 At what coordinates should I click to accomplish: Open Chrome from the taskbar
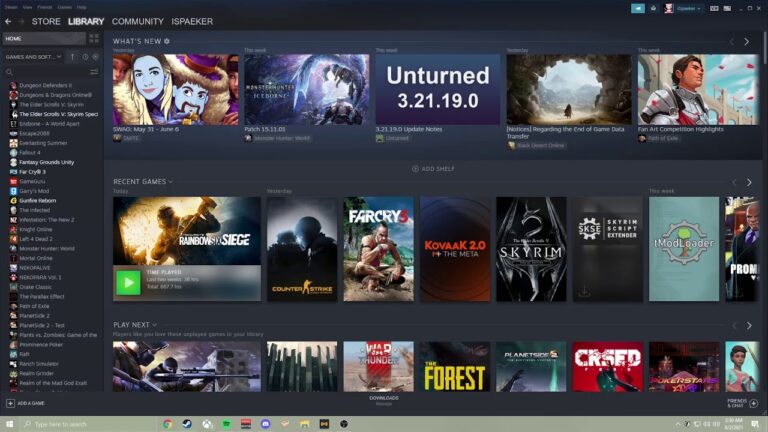click(168, 424)
